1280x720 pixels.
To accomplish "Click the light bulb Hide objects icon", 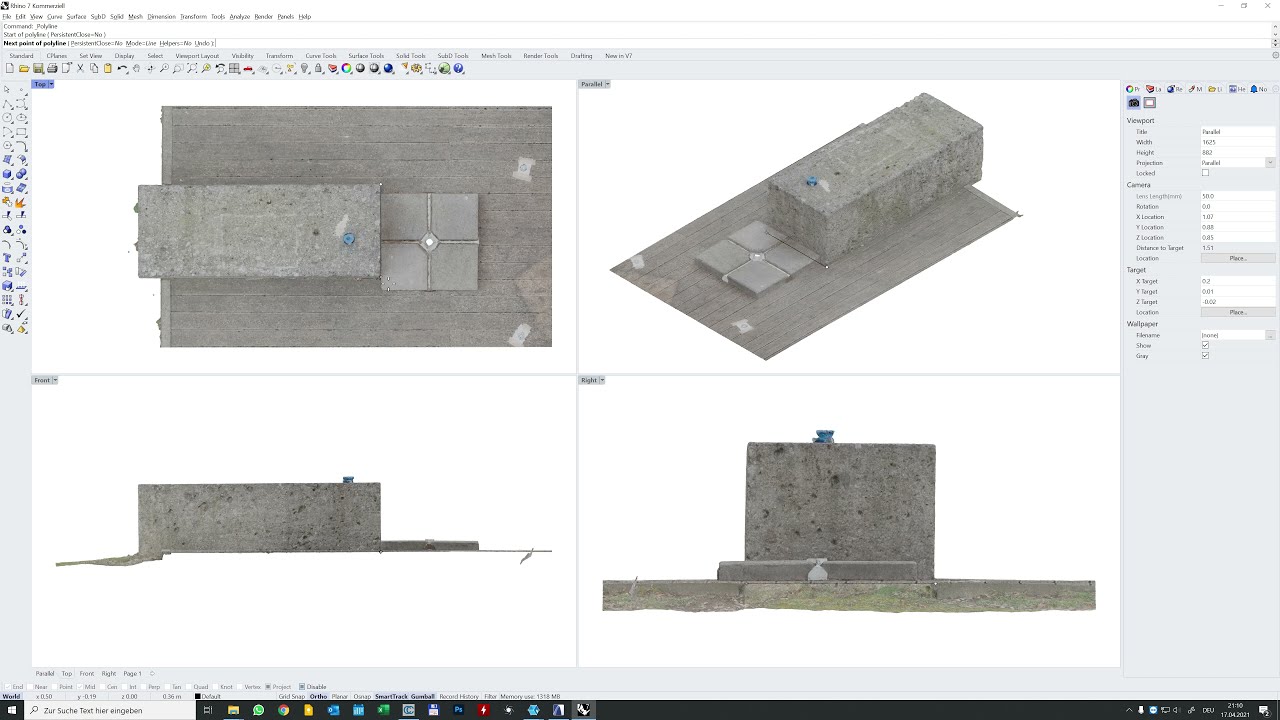I will (304, 68).
